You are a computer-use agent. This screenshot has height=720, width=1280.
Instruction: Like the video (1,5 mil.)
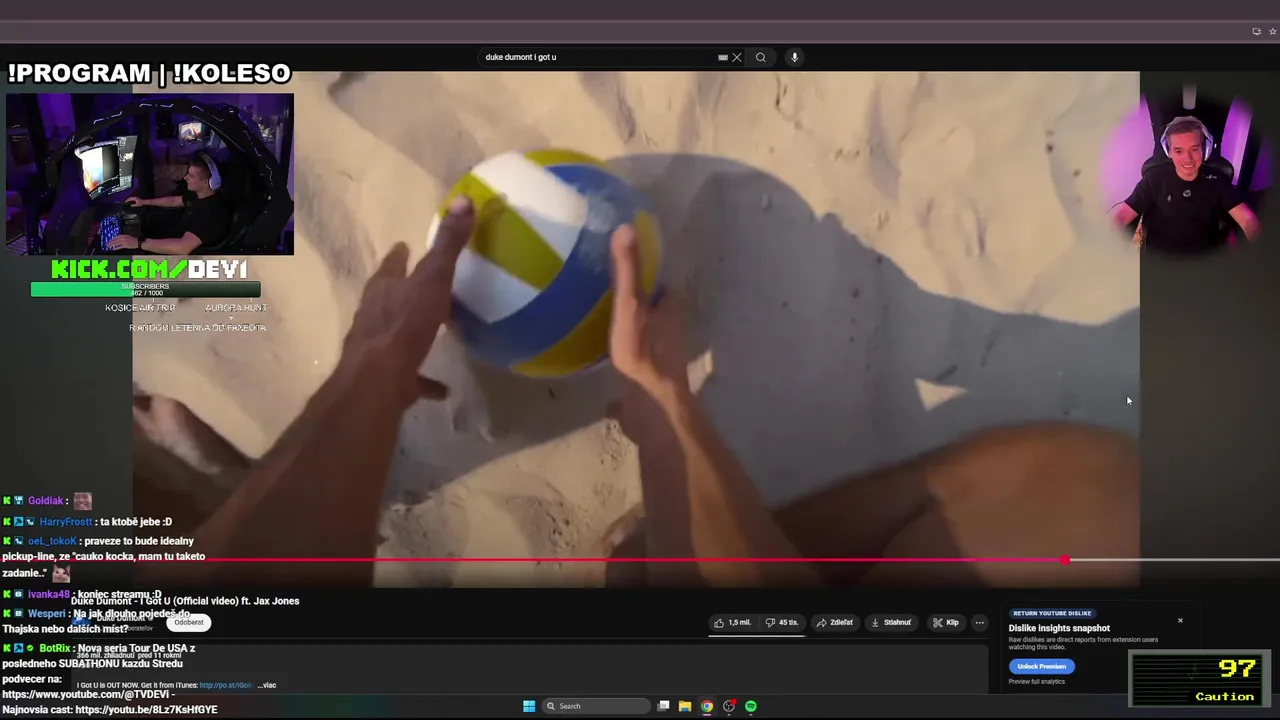[733, 622]
